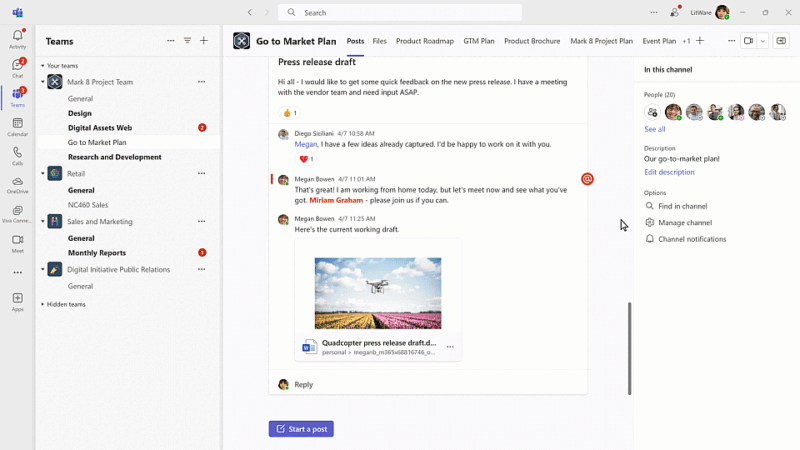Click the Megan mention link in Diego's reply

306,144
